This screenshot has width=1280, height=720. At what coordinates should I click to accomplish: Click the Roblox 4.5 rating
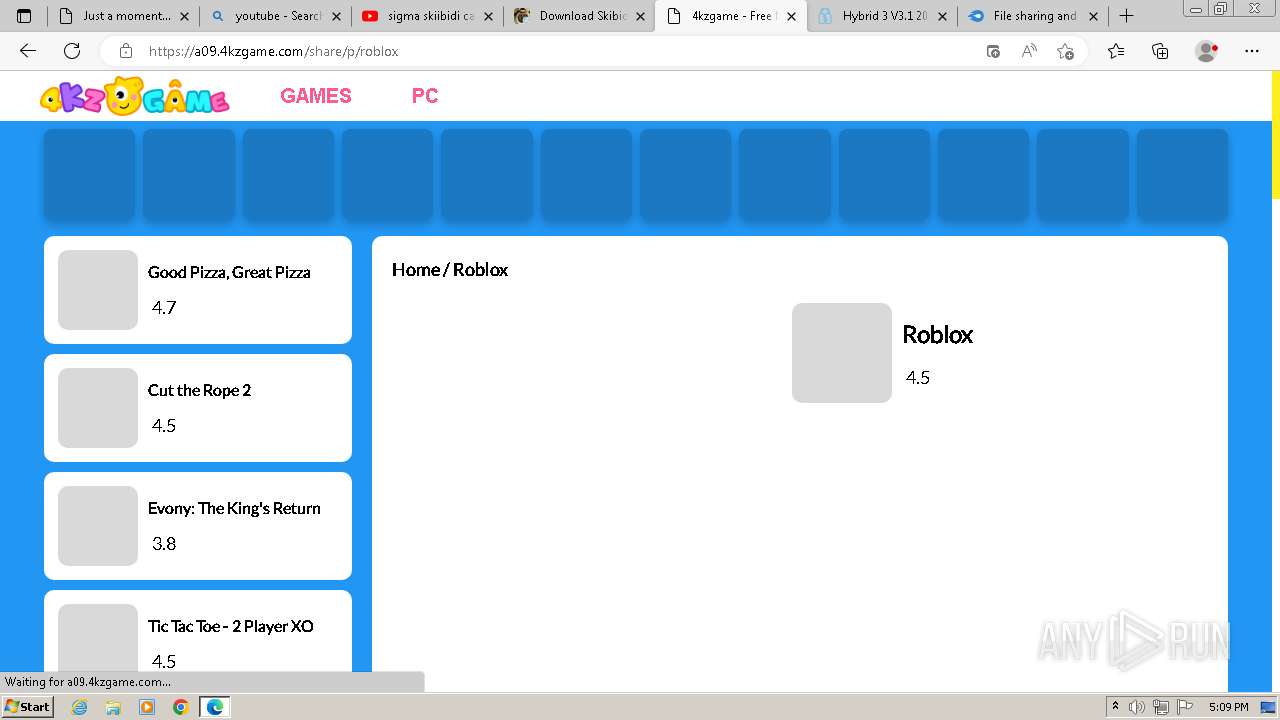[x=918, y=377]
